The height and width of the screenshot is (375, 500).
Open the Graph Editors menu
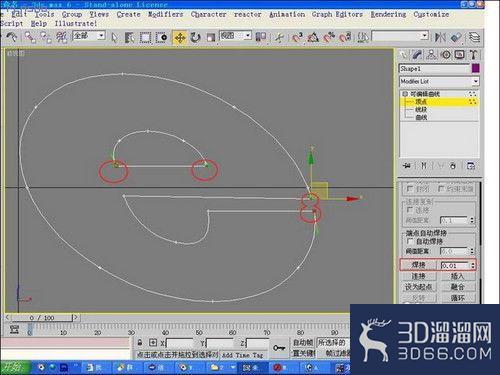tap(337, 14)
